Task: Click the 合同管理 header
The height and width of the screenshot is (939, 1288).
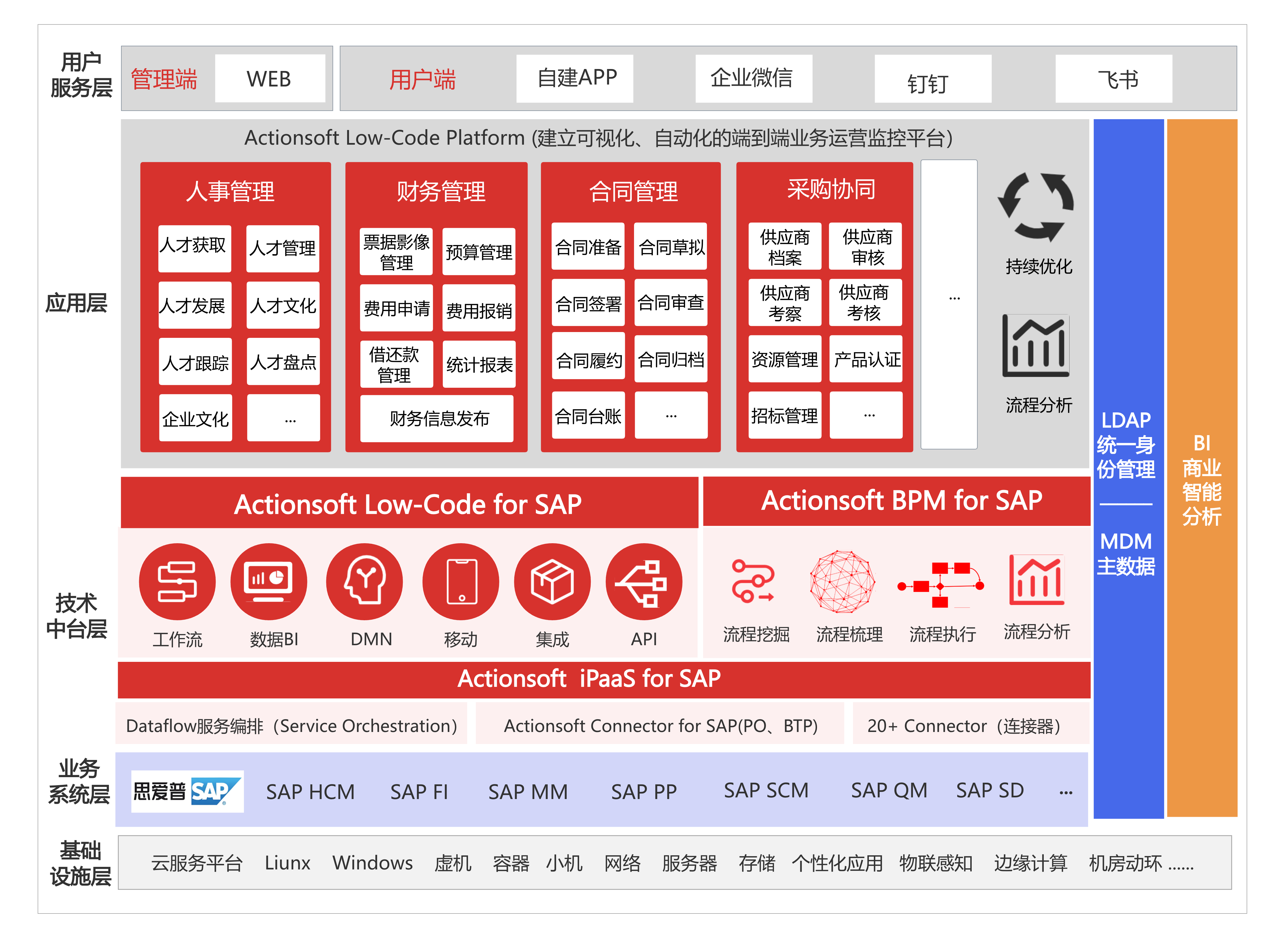Action: point(633,191)
